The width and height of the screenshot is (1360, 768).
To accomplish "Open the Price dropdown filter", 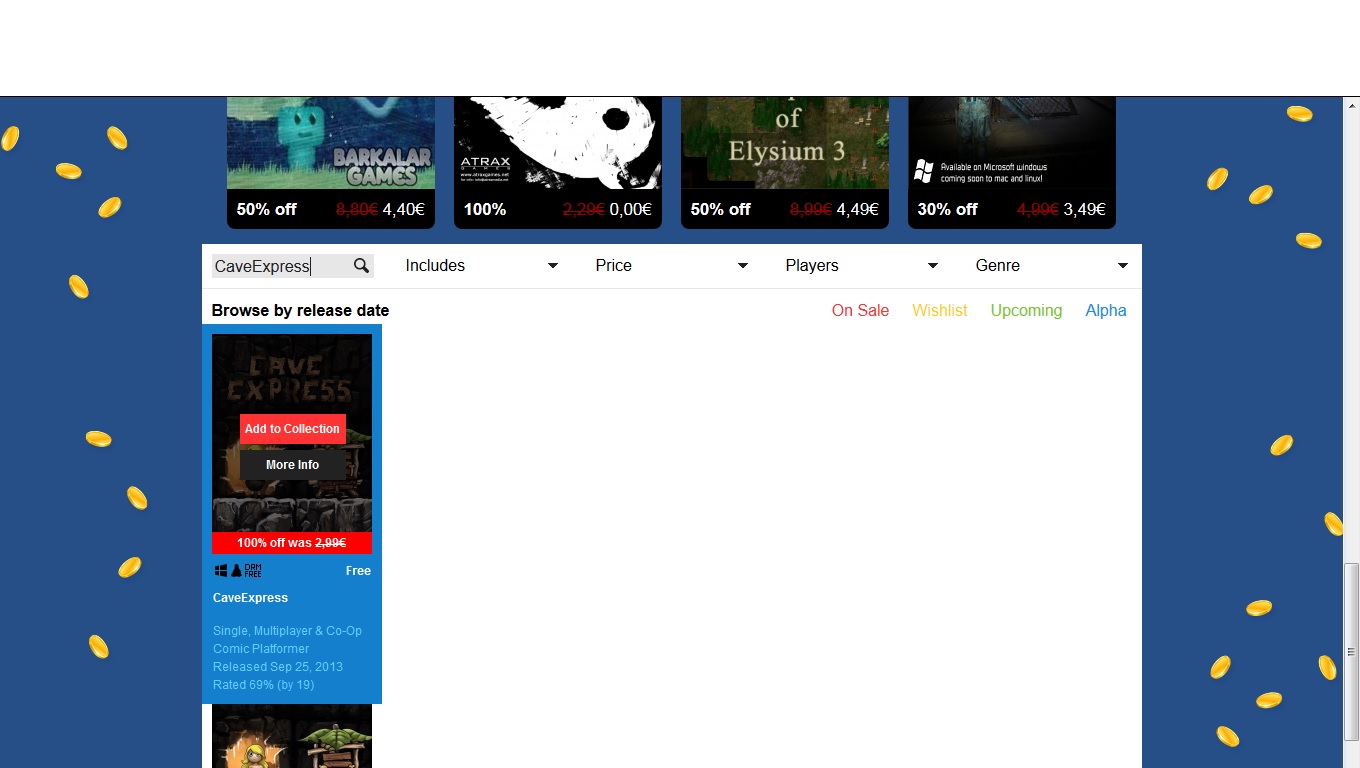I will (x=671, y=265).
